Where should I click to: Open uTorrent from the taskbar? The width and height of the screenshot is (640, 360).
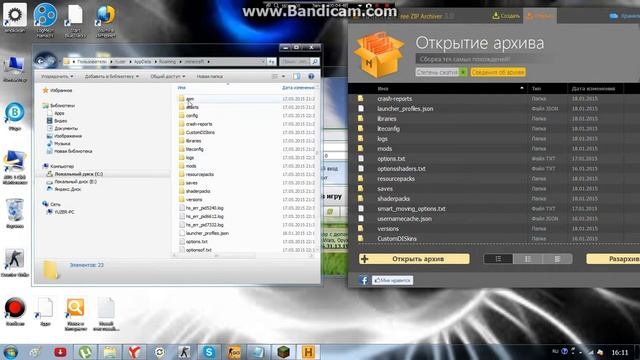[x=85, y=352]
